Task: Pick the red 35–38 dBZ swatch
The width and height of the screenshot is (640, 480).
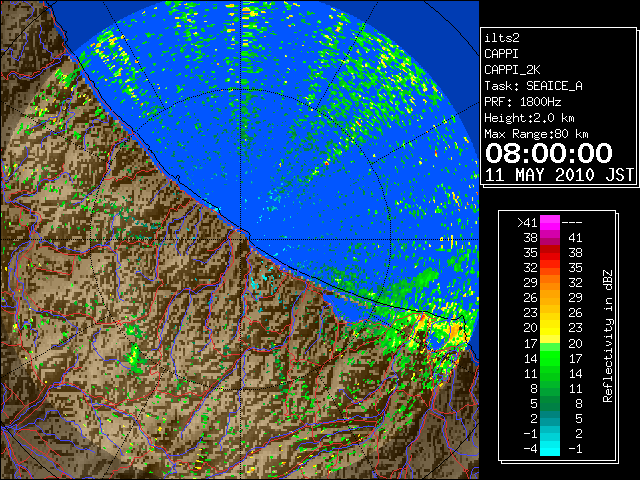Action: (550, 253)
